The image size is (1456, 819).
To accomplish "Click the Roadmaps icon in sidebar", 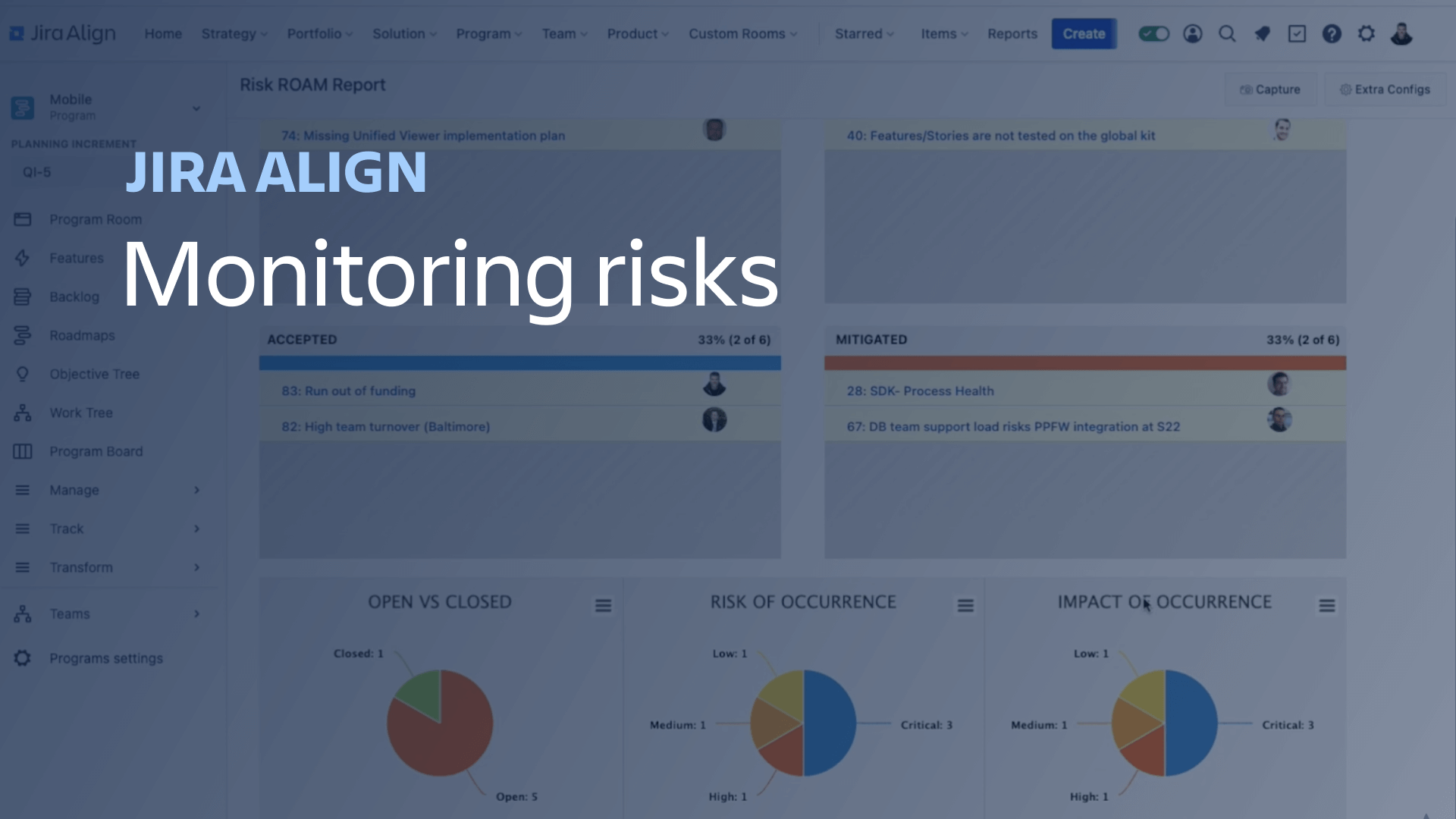I will pos(22,335).
